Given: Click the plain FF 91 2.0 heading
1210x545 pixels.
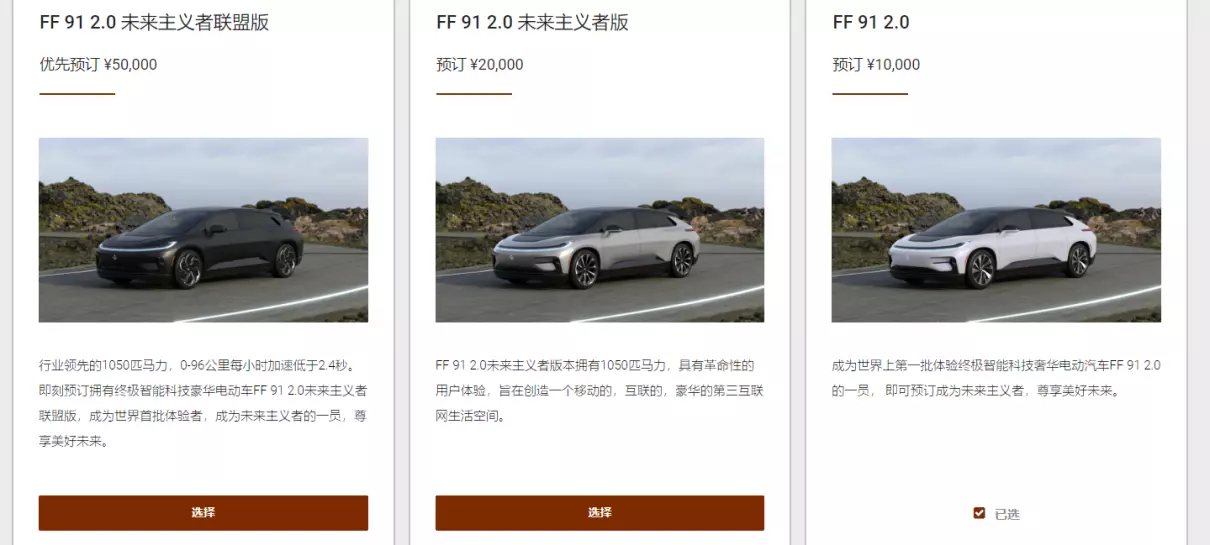Looking at the screenshot, I should click(x=871, y=22).
